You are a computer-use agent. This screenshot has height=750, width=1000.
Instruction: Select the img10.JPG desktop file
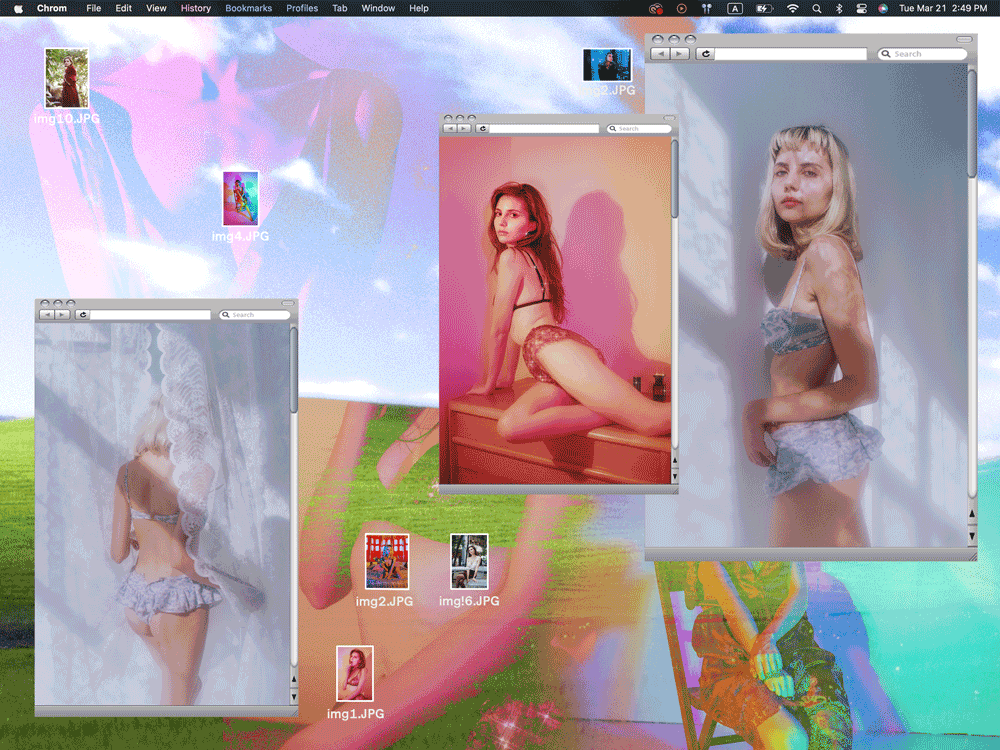click(66, 79)
